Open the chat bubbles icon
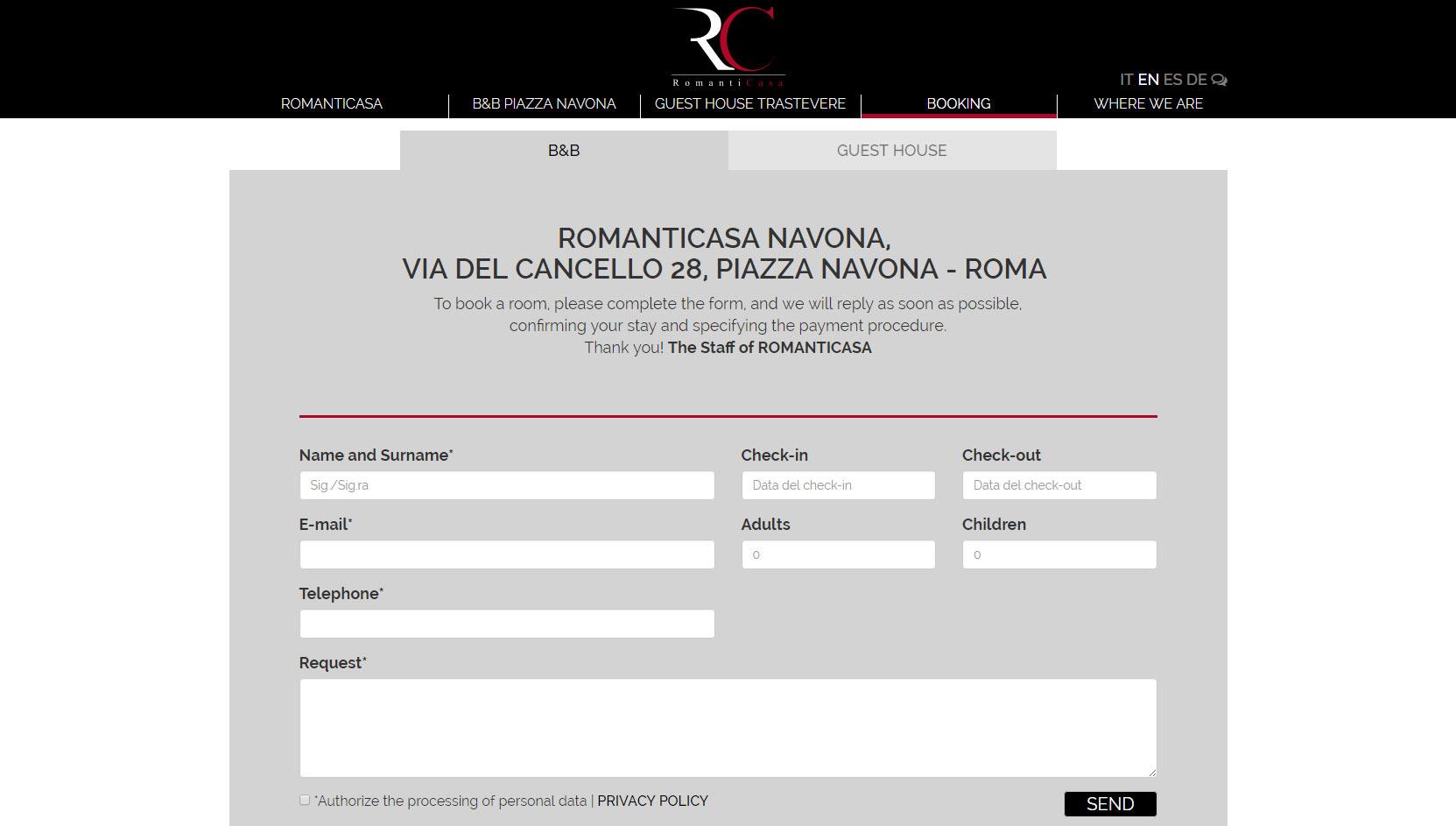The image size is (1456, 826). coord(1219,80)
